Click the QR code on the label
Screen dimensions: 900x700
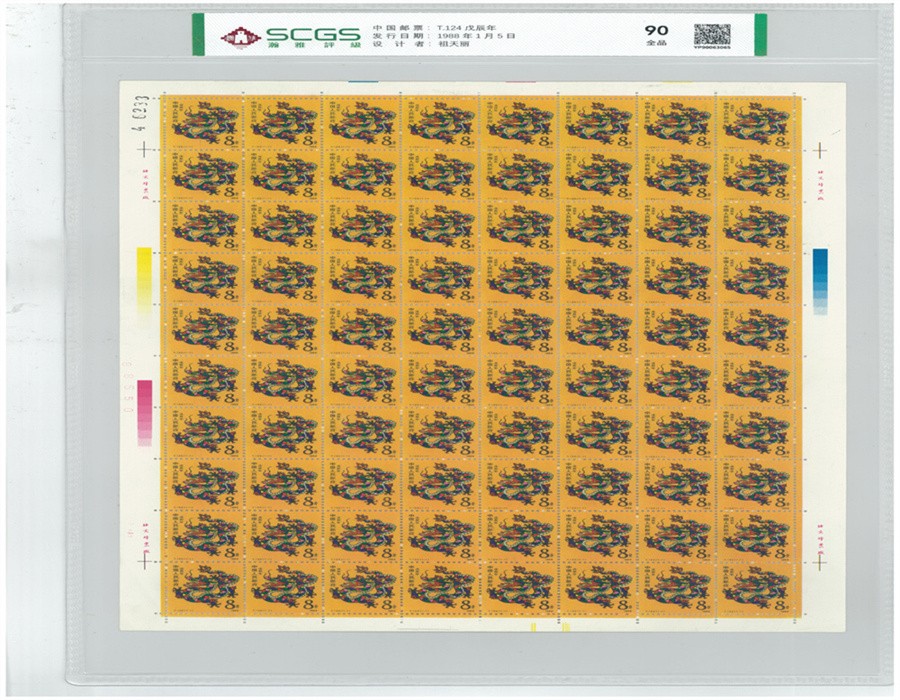pos(712,33)
